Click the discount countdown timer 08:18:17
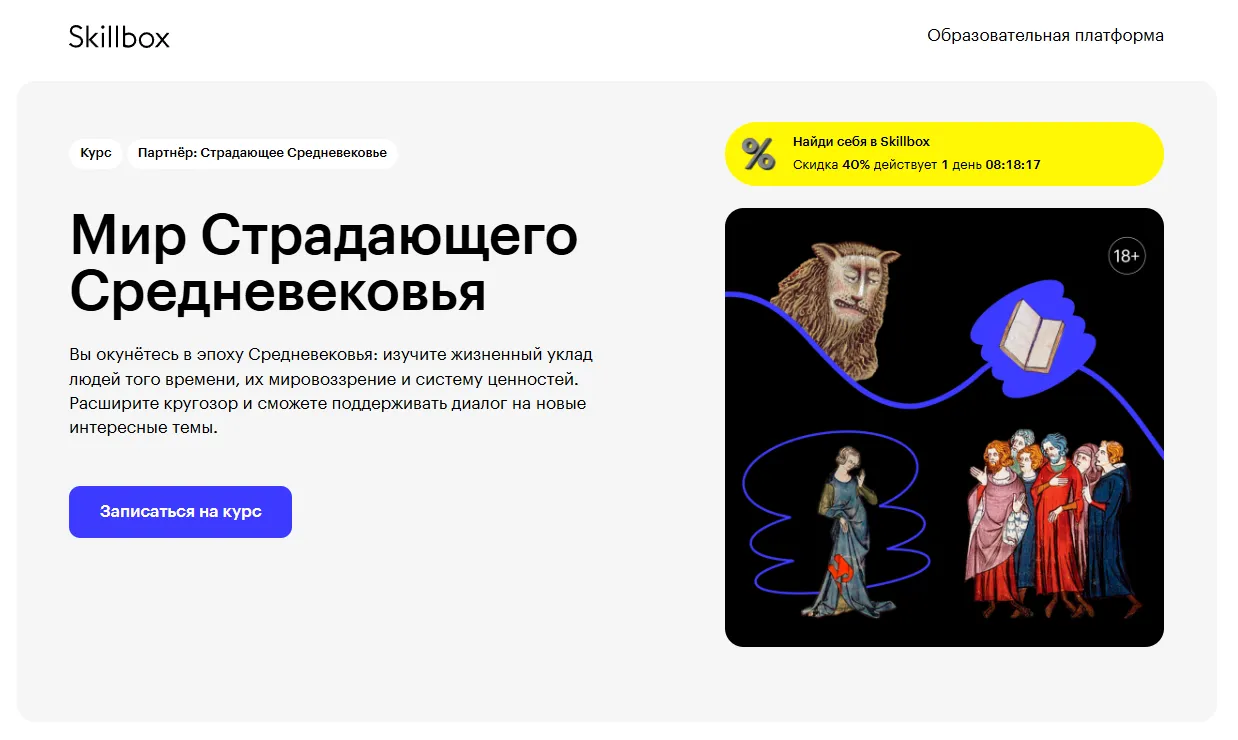Image resolution: width=1238 pixels, height=740 pixels. pyautogui.click(x=1013, y=165)
